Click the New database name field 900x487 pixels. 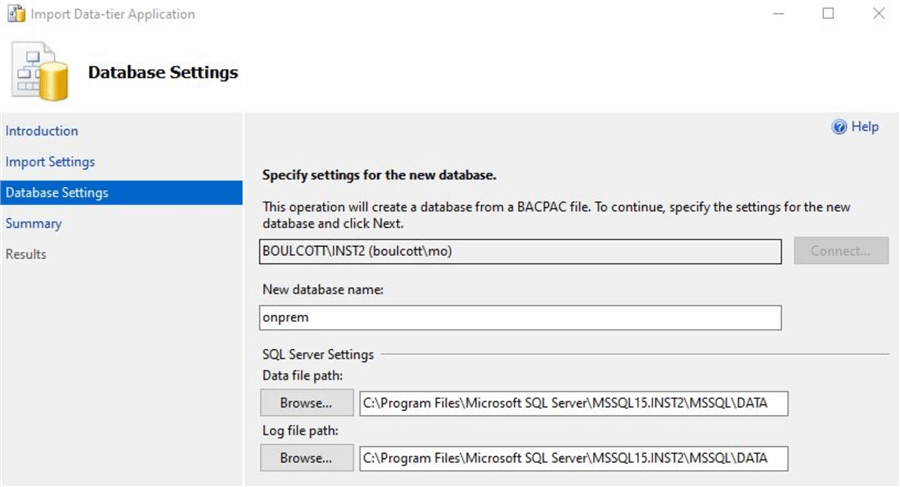click(x=520, y=317)
